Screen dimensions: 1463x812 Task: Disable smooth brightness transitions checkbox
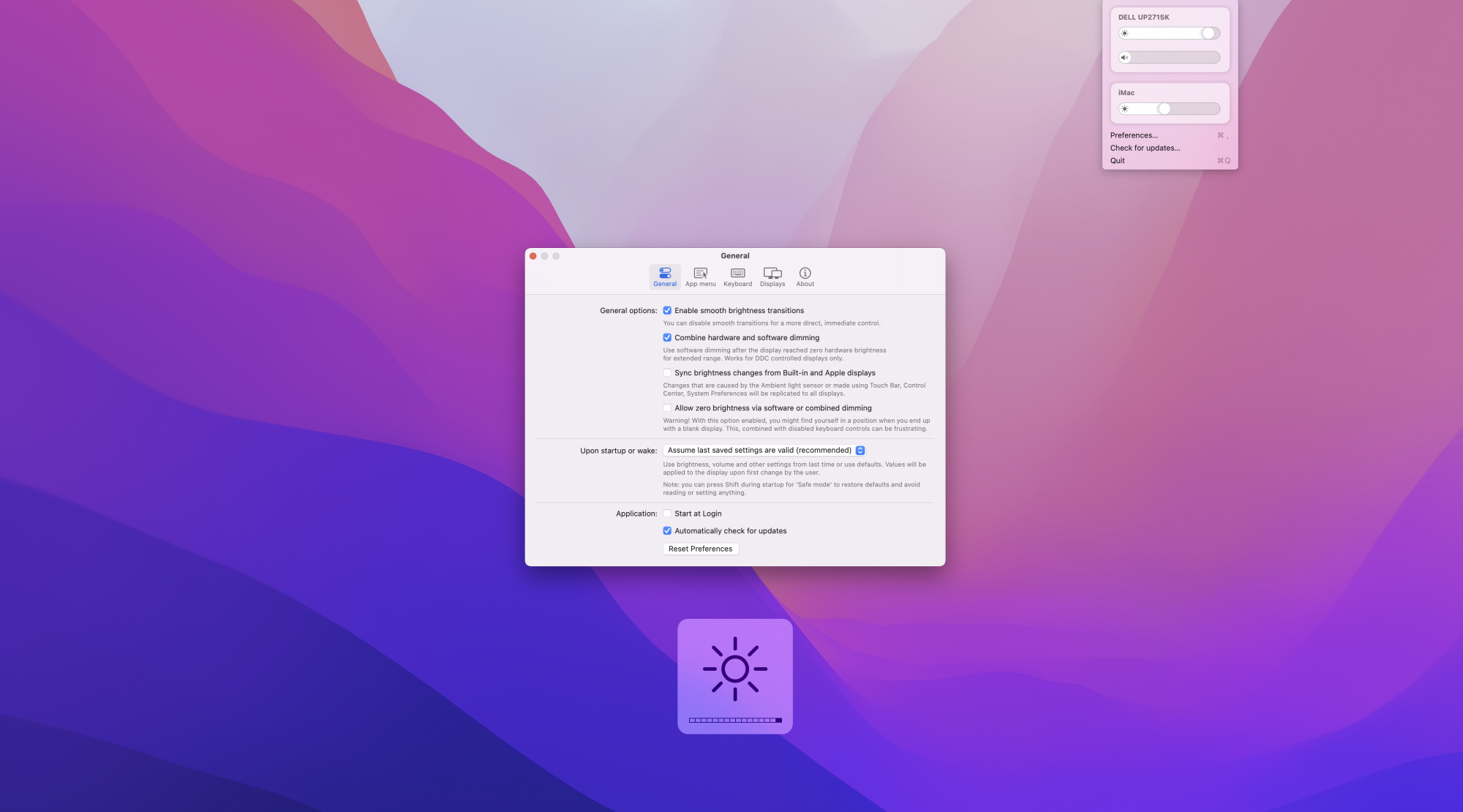click(x=667, y=311)
